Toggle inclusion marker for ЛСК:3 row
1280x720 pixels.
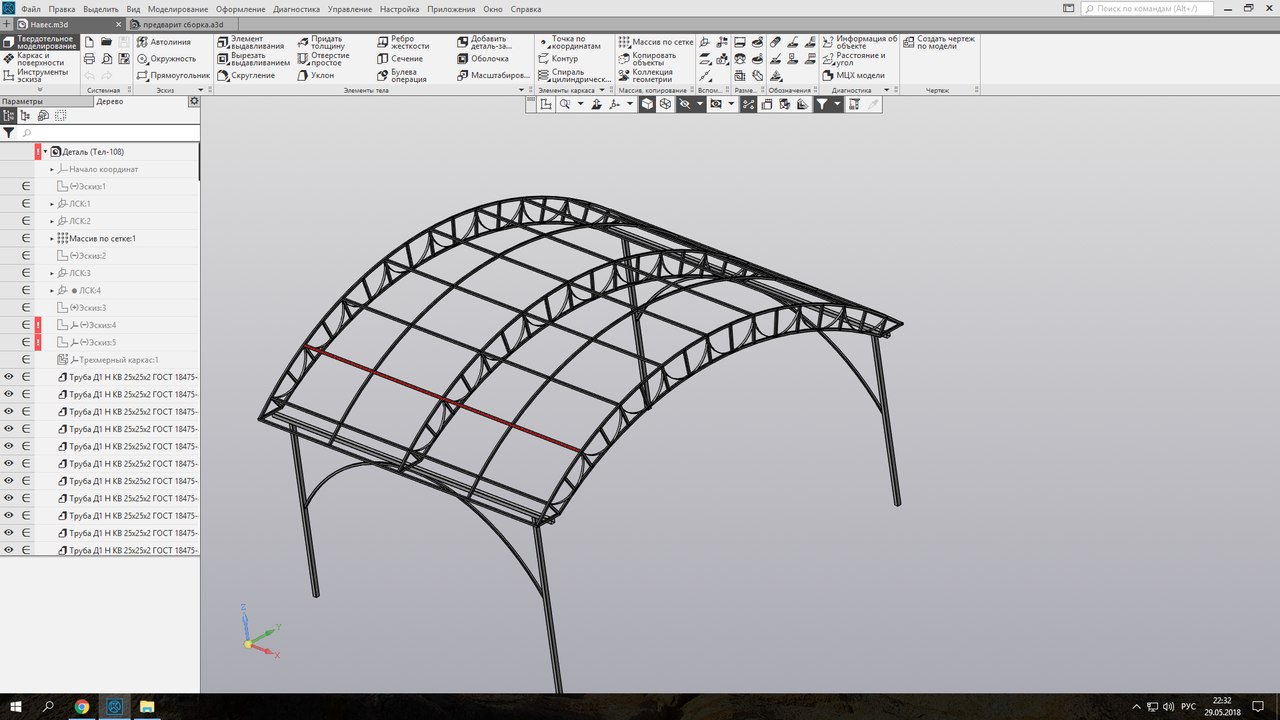coord(26,272)
